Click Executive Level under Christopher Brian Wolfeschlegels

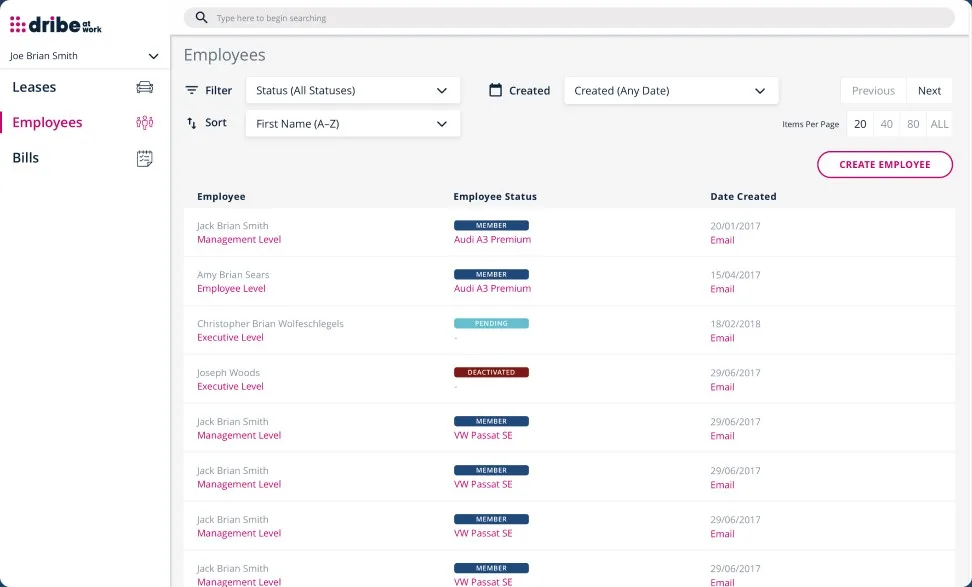coord(230,337)
